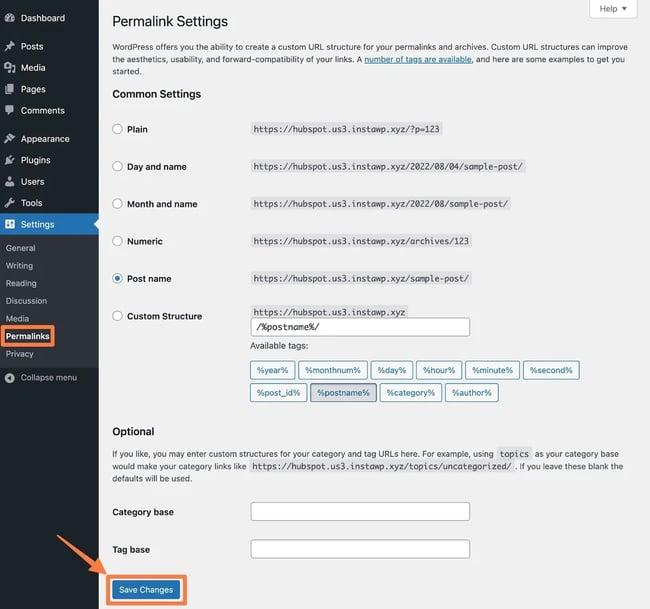This screenshot has height=609, width=650.
Task: Click the Collapse menu label
Action: coord(49,378)
